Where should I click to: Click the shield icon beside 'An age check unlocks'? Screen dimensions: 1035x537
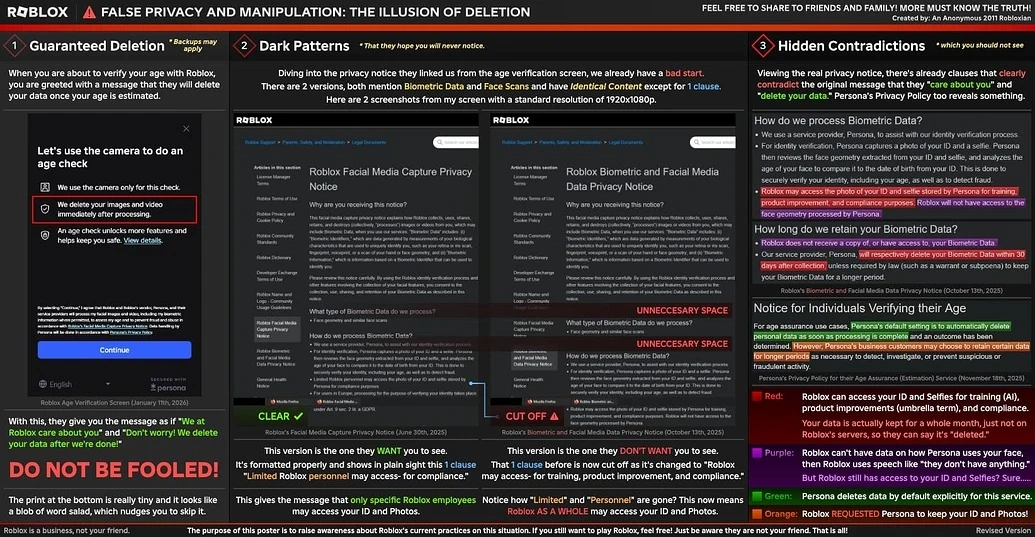[x=45, y=236]
